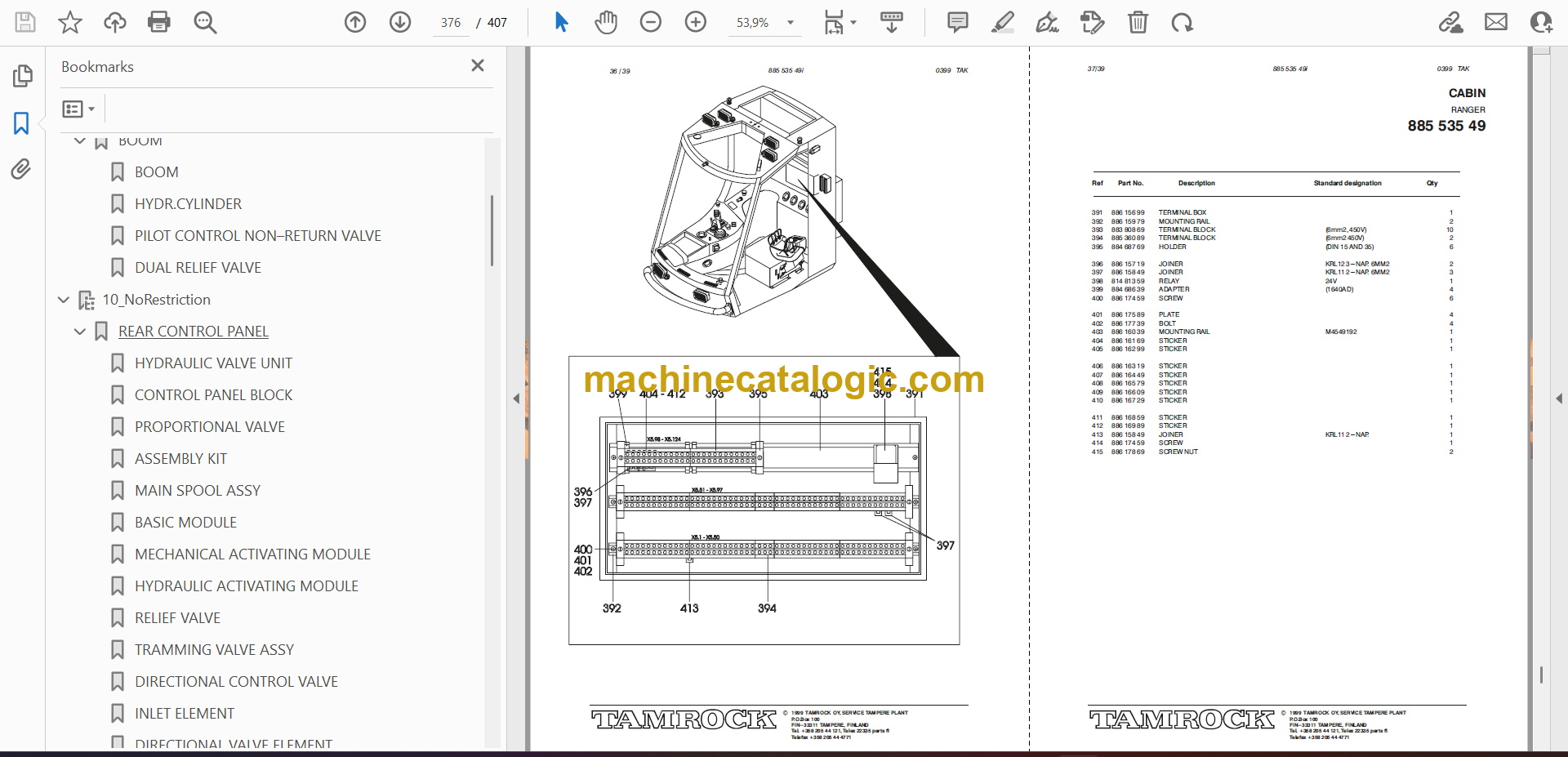Screen dimensions: 1568x757
Task: Click part number 885 535 49 heading
Action: pos(1446,126)
